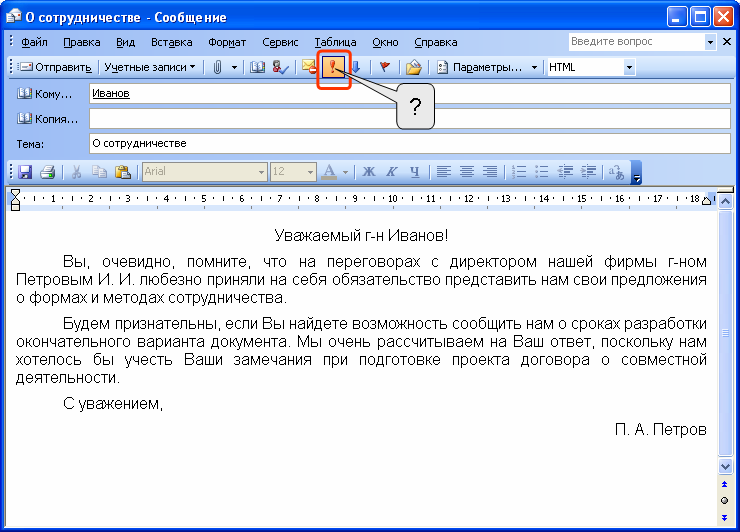740x532 pixels.
Task: Click the Кому... recipients button
Action: (45, 94)
